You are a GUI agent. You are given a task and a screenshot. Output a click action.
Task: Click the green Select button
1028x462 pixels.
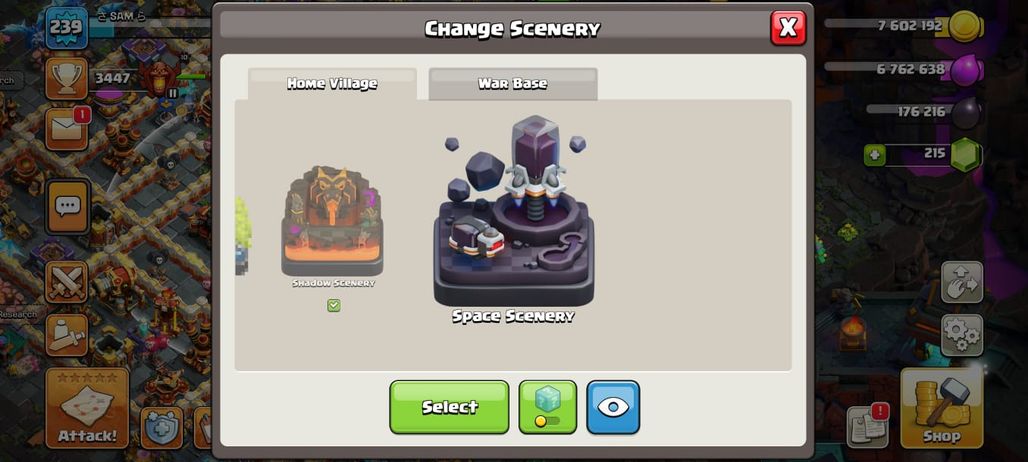449,407
